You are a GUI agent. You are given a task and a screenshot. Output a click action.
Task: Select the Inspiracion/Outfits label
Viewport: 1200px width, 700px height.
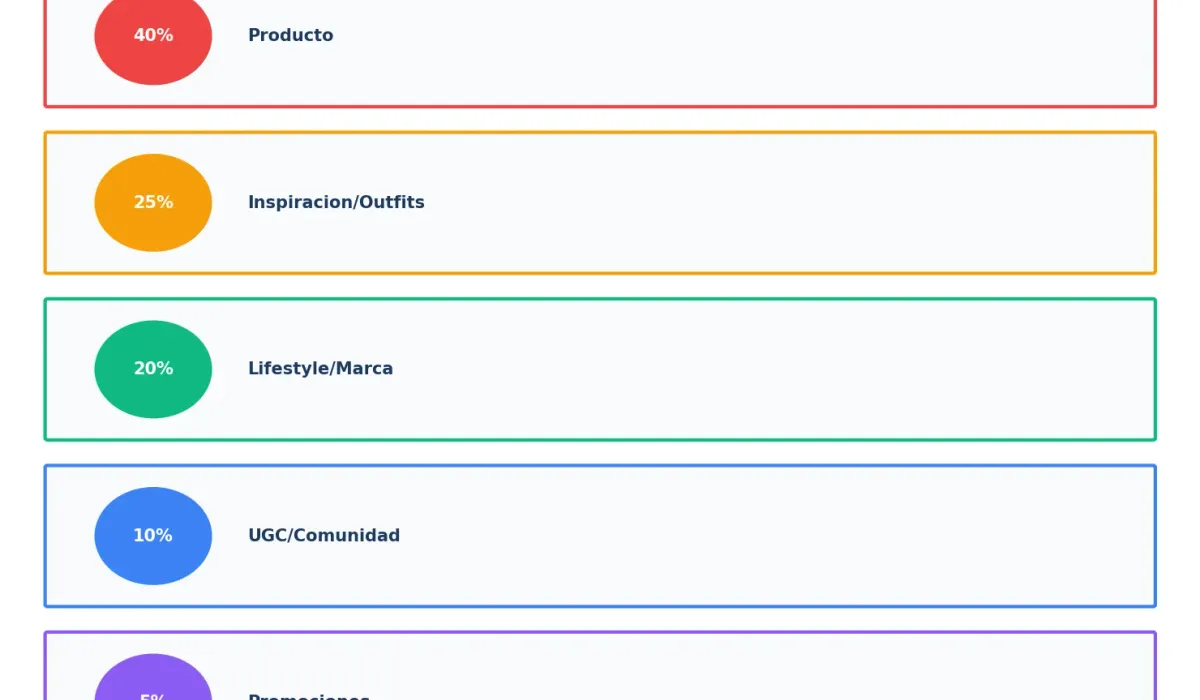click(x=336, y=202)
